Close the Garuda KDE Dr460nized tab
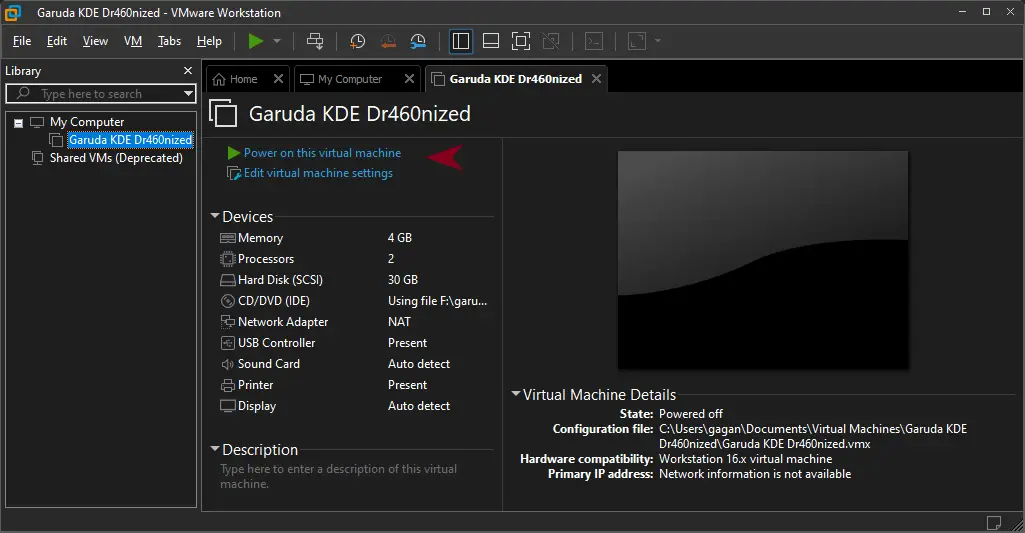Viewport: 1025px width, 533px height. click(596, 78)
